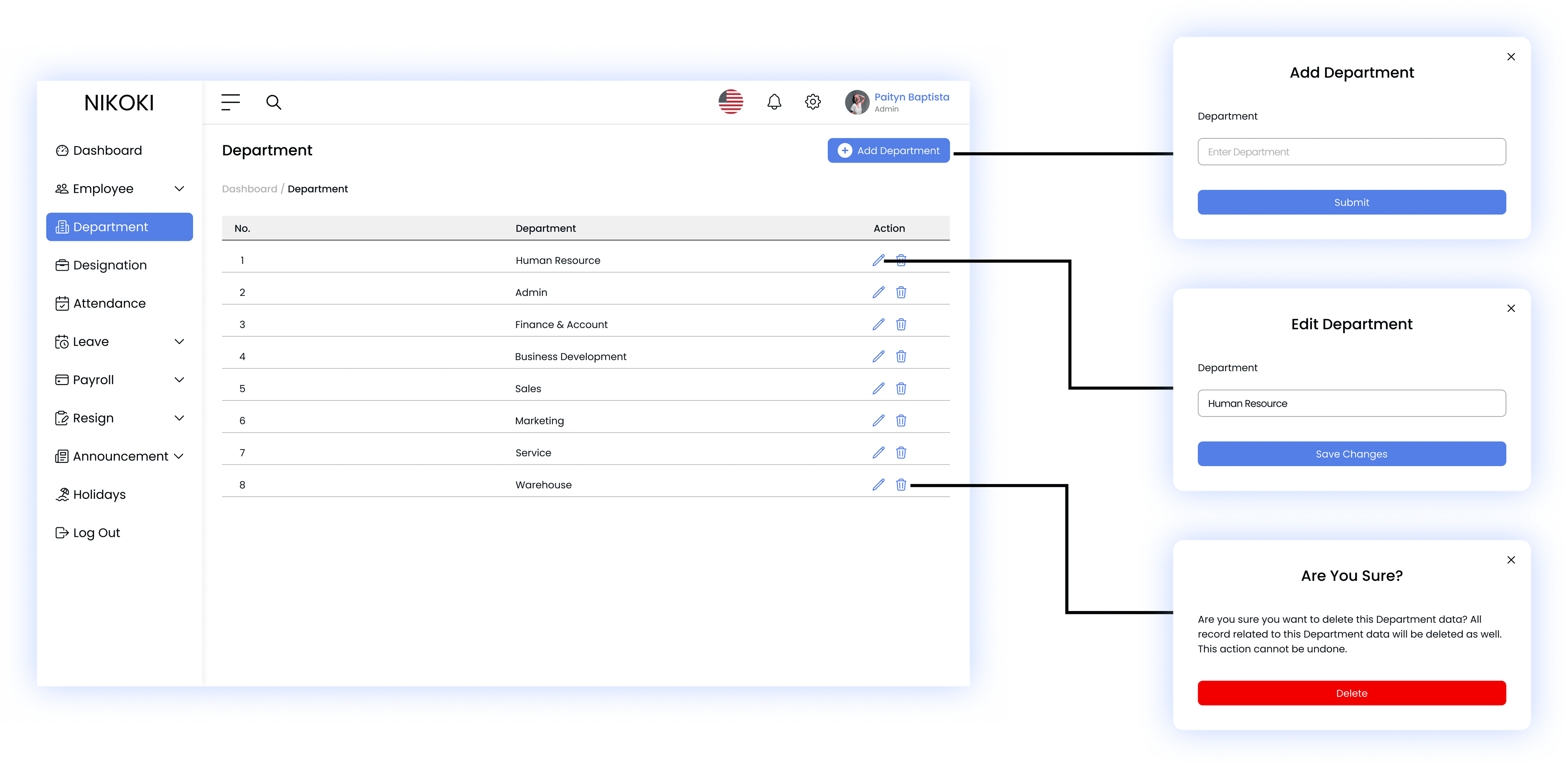Click Submit in Add Department dialog

[x=1351, y=203]
